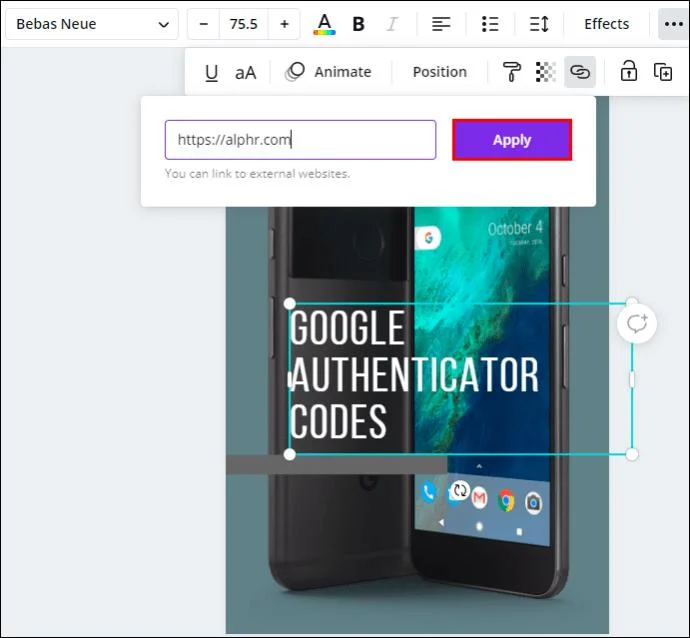Select the copy style paint roller icon
Viewport: 690px width, 638px height.
click(x=511, y=72)
